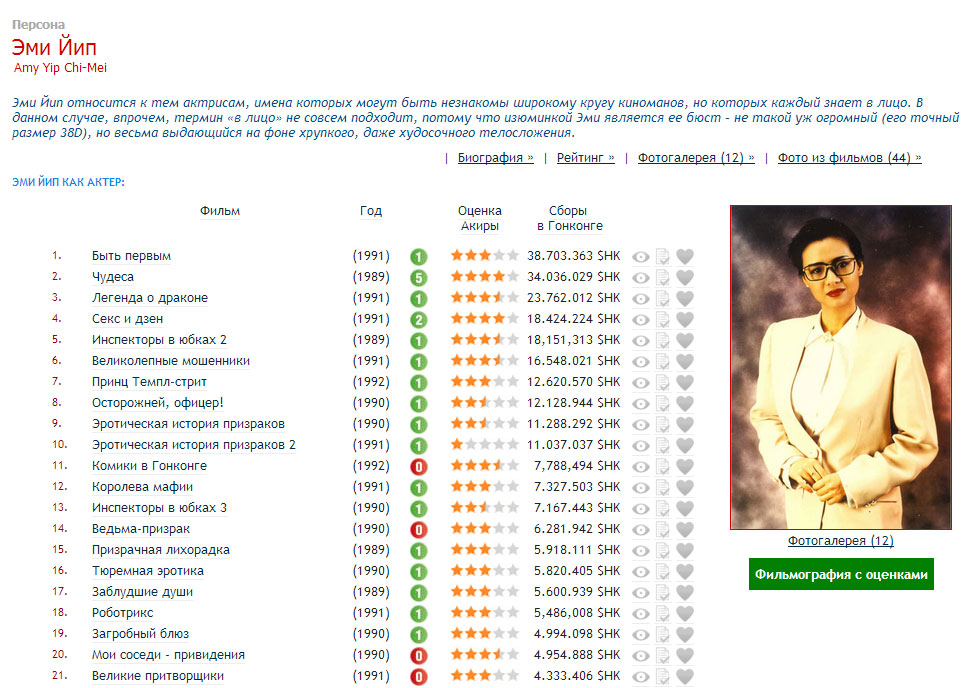Click eye icon in Комики в Гонконге row
Viewport: 976px width, 688px height.
tap(640, 466)
